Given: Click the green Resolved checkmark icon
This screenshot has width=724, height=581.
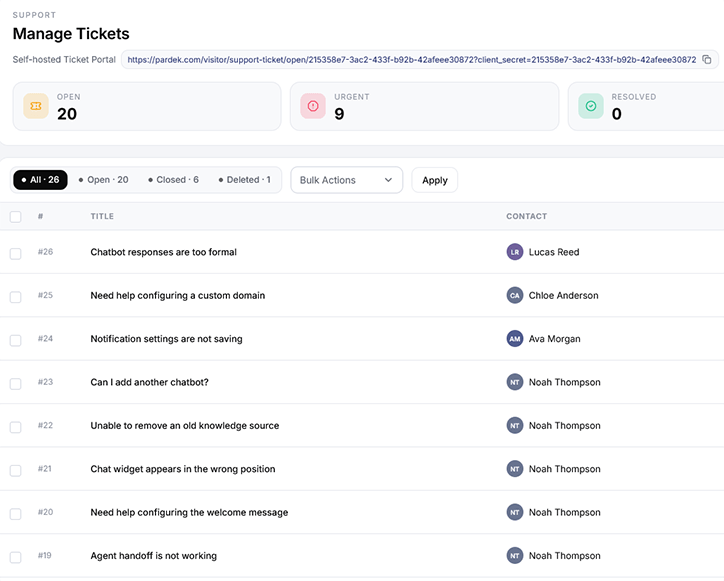Looking at the screenshot, I should pyautogui.click(x=591, y=106).
